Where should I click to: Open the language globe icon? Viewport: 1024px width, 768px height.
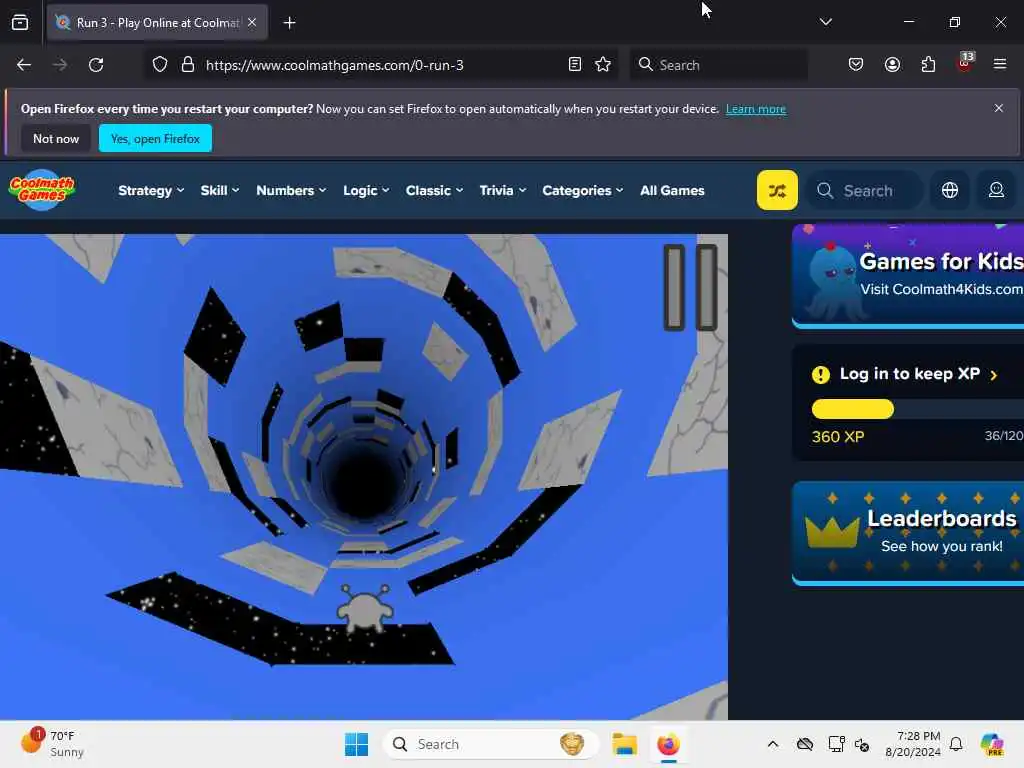[x=950, y=190]
